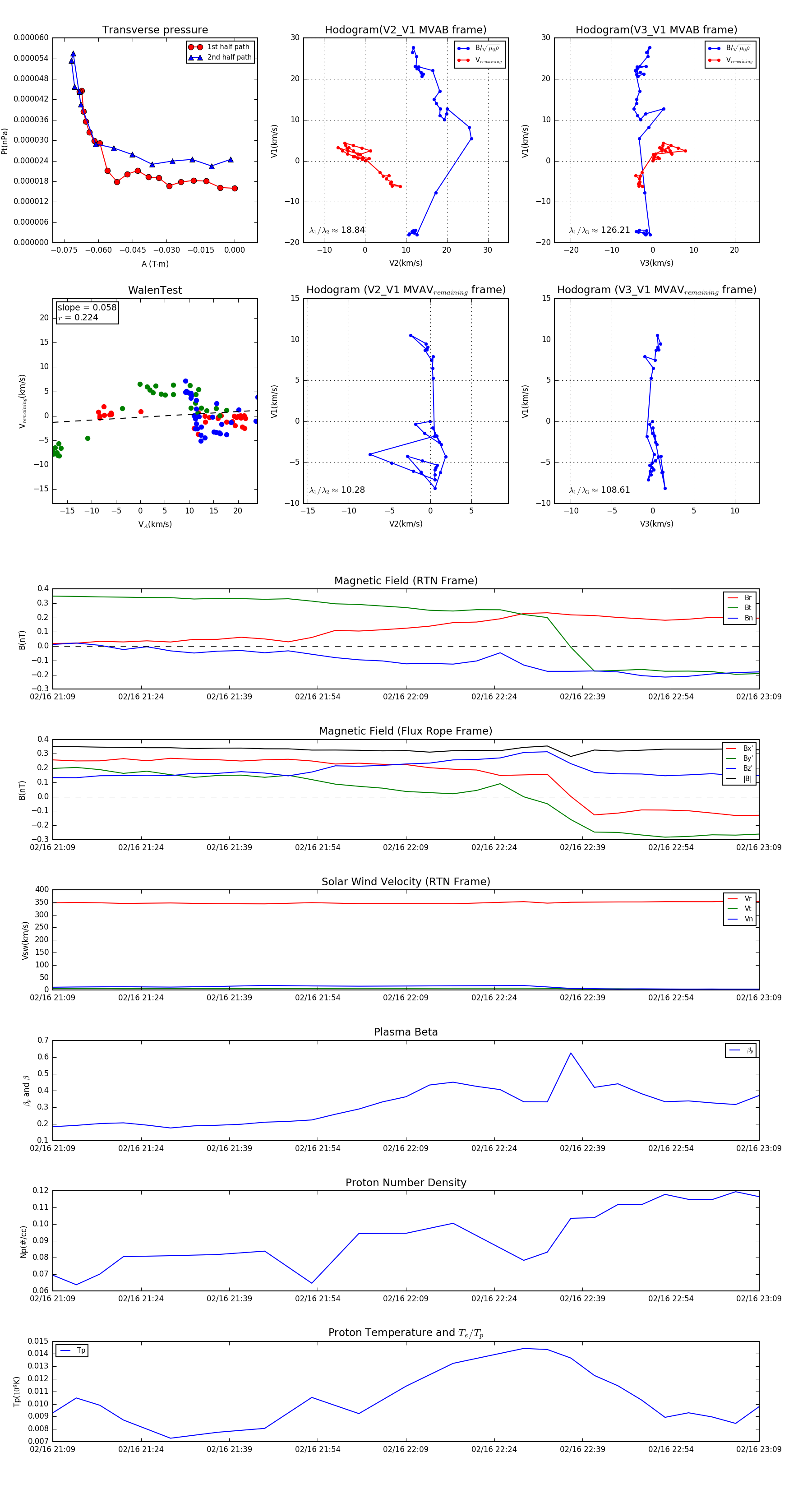Click the 'A (T·m)' x-axis label
812x1489 pixels.
point(155,264)
